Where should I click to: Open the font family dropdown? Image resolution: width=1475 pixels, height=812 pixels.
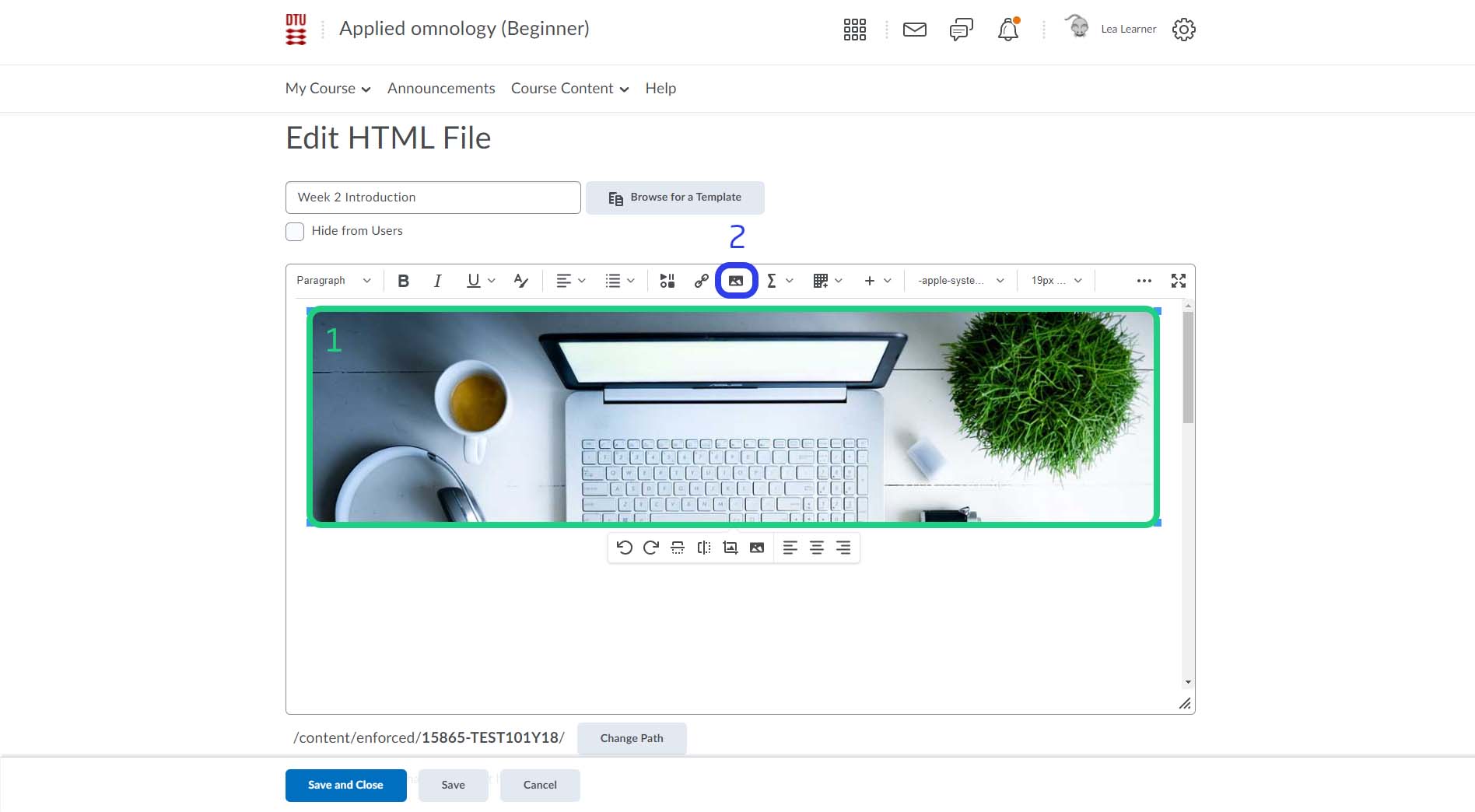[x=960, y=281]
